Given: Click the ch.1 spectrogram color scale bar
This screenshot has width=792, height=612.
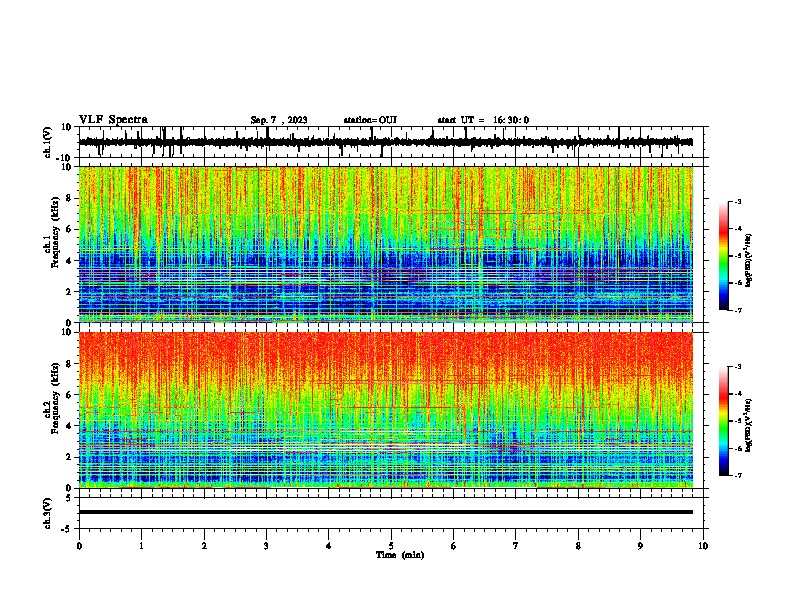Looking at the screenshot, I should [724, 256].
